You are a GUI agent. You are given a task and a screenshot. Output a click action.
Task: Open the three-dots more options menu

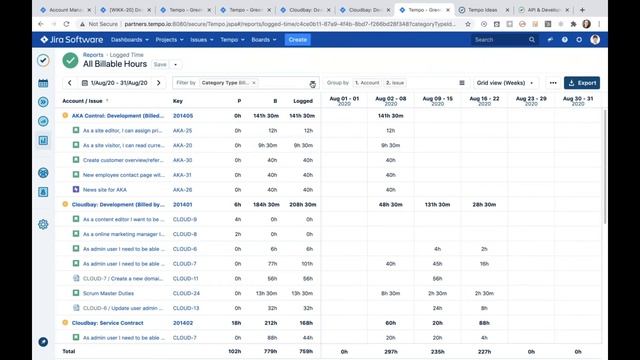[553, 83]
